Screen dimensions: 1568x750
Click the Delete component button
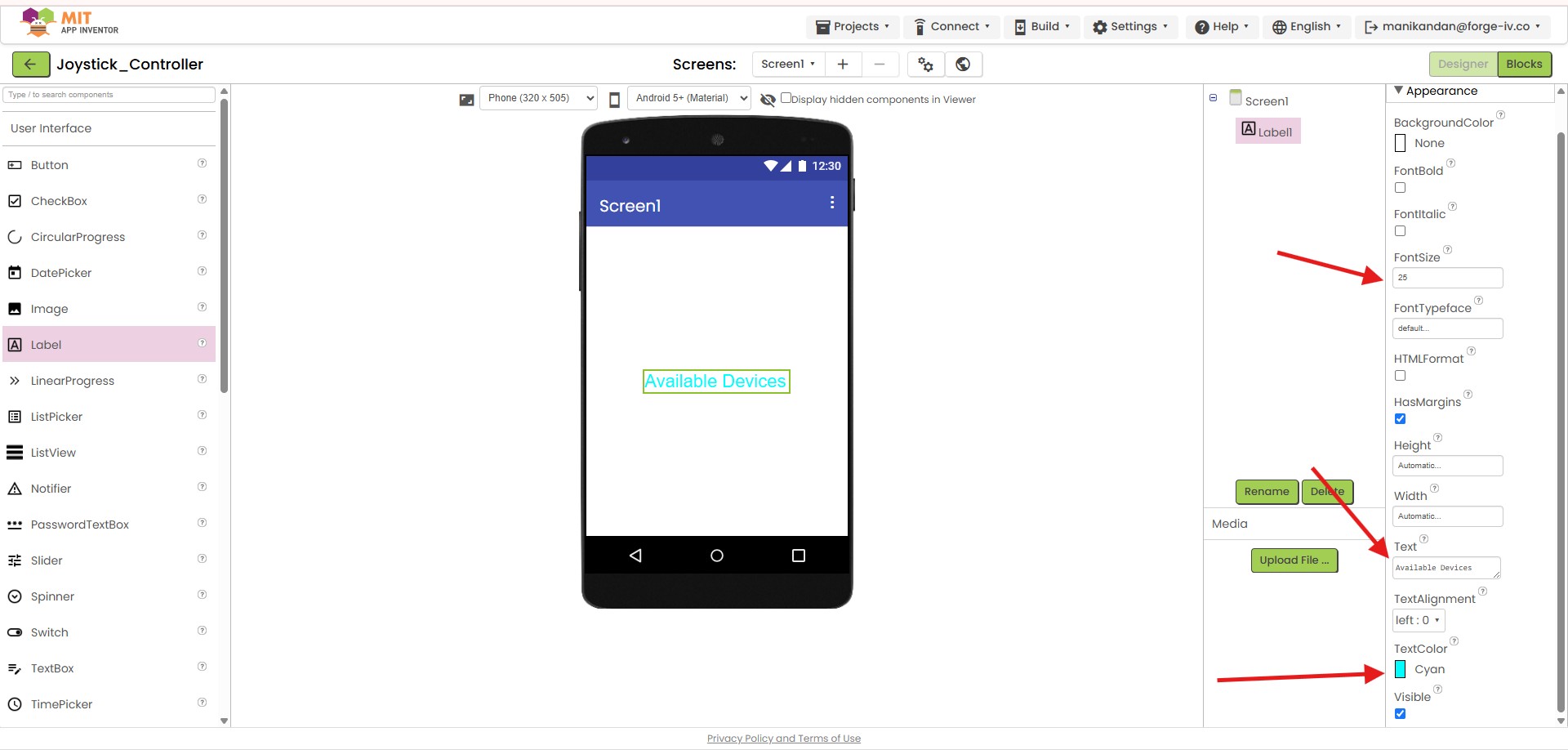point(1327,491)
